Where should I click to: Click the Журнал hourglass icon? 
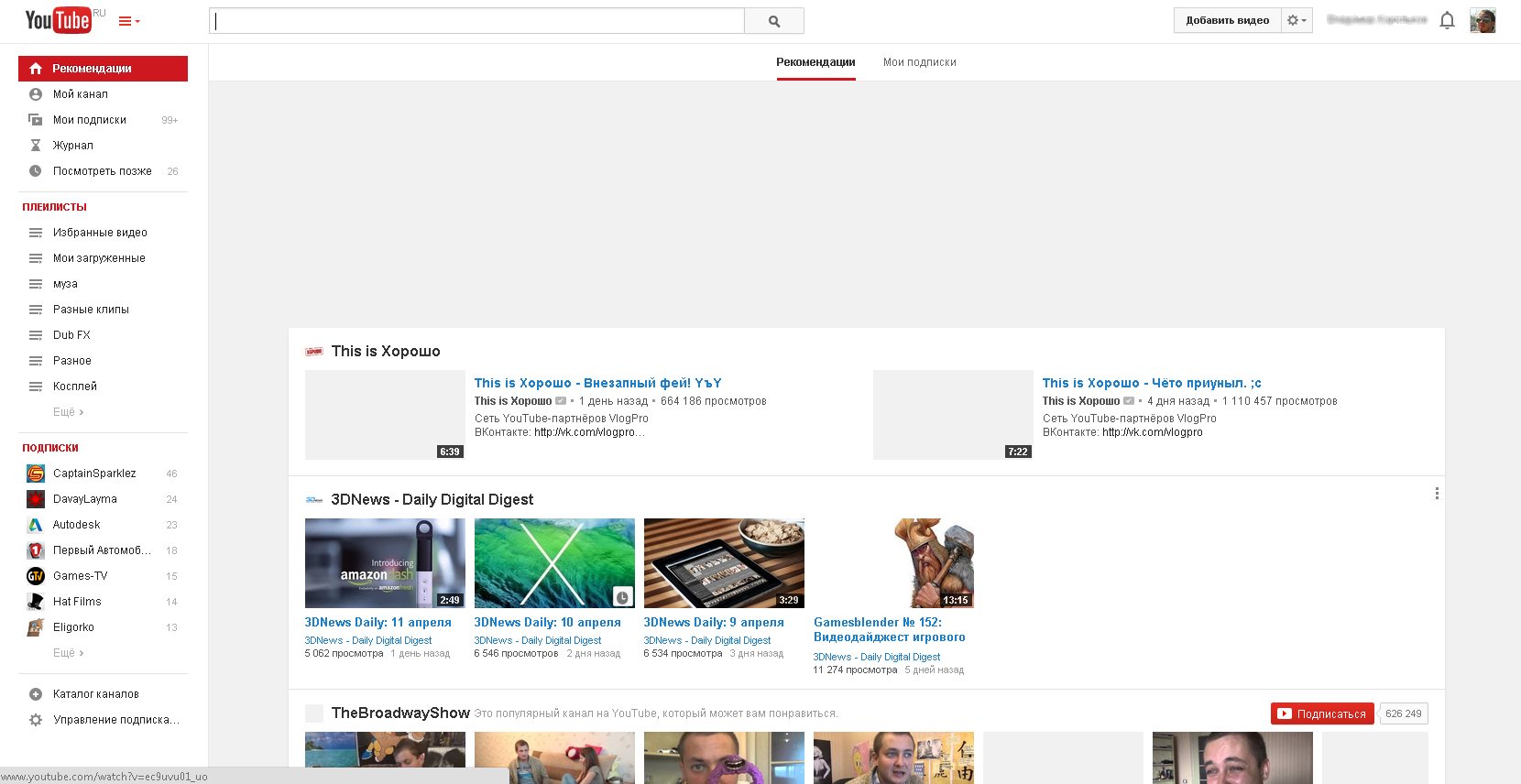[x=36, y=146]
